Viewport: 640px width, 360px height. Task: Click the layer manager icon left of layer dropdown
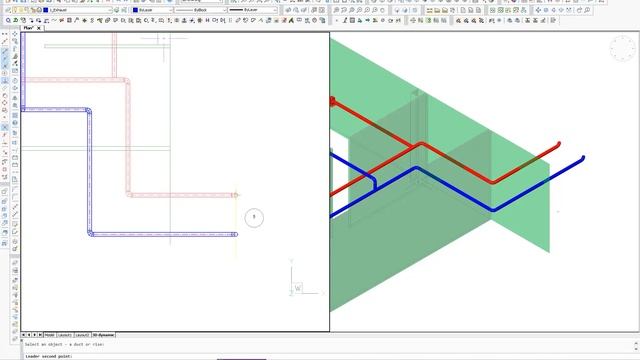[8, 10]
